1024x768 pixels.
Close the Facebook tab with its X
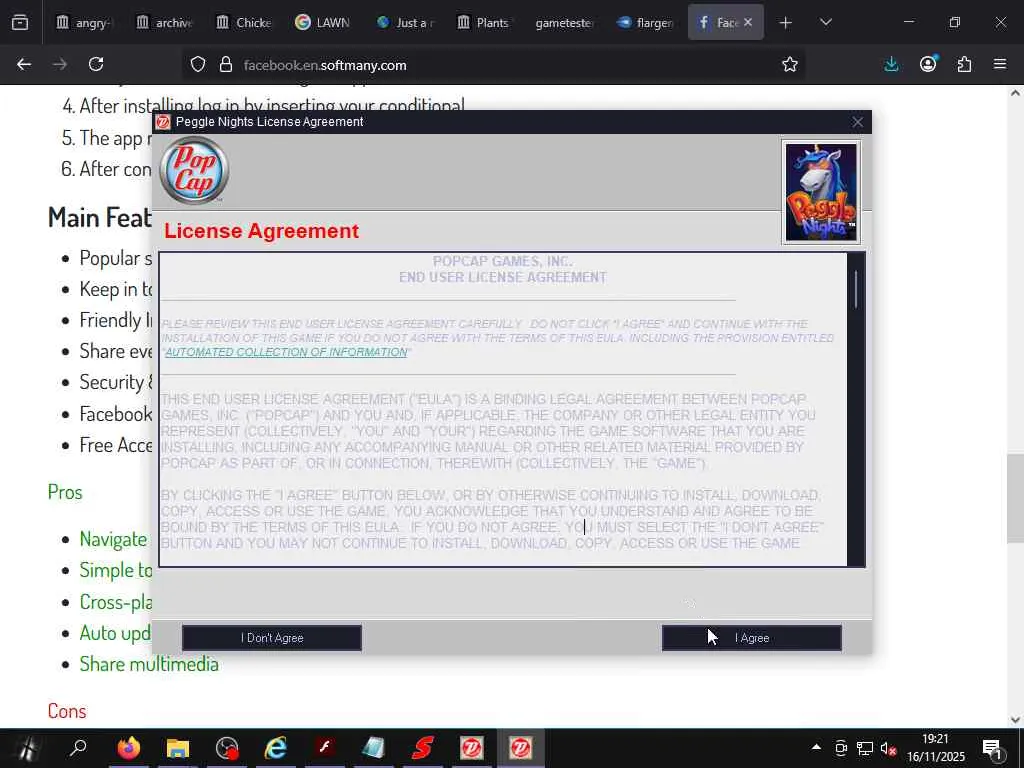click(748, 22)
